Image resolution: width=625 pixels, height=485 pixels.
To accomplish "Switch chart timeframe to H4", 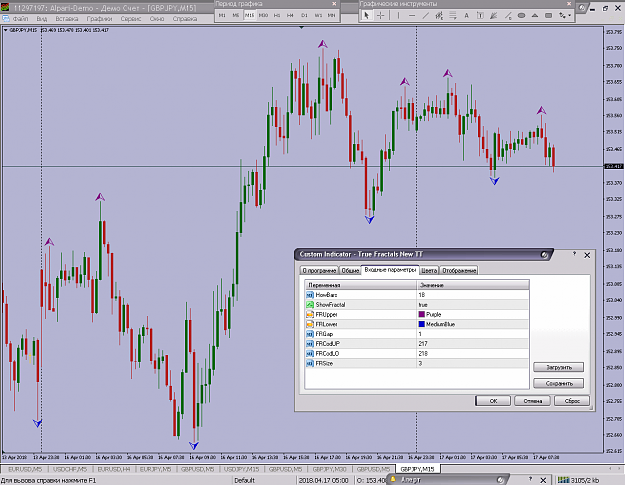I will tap(290, 15).
